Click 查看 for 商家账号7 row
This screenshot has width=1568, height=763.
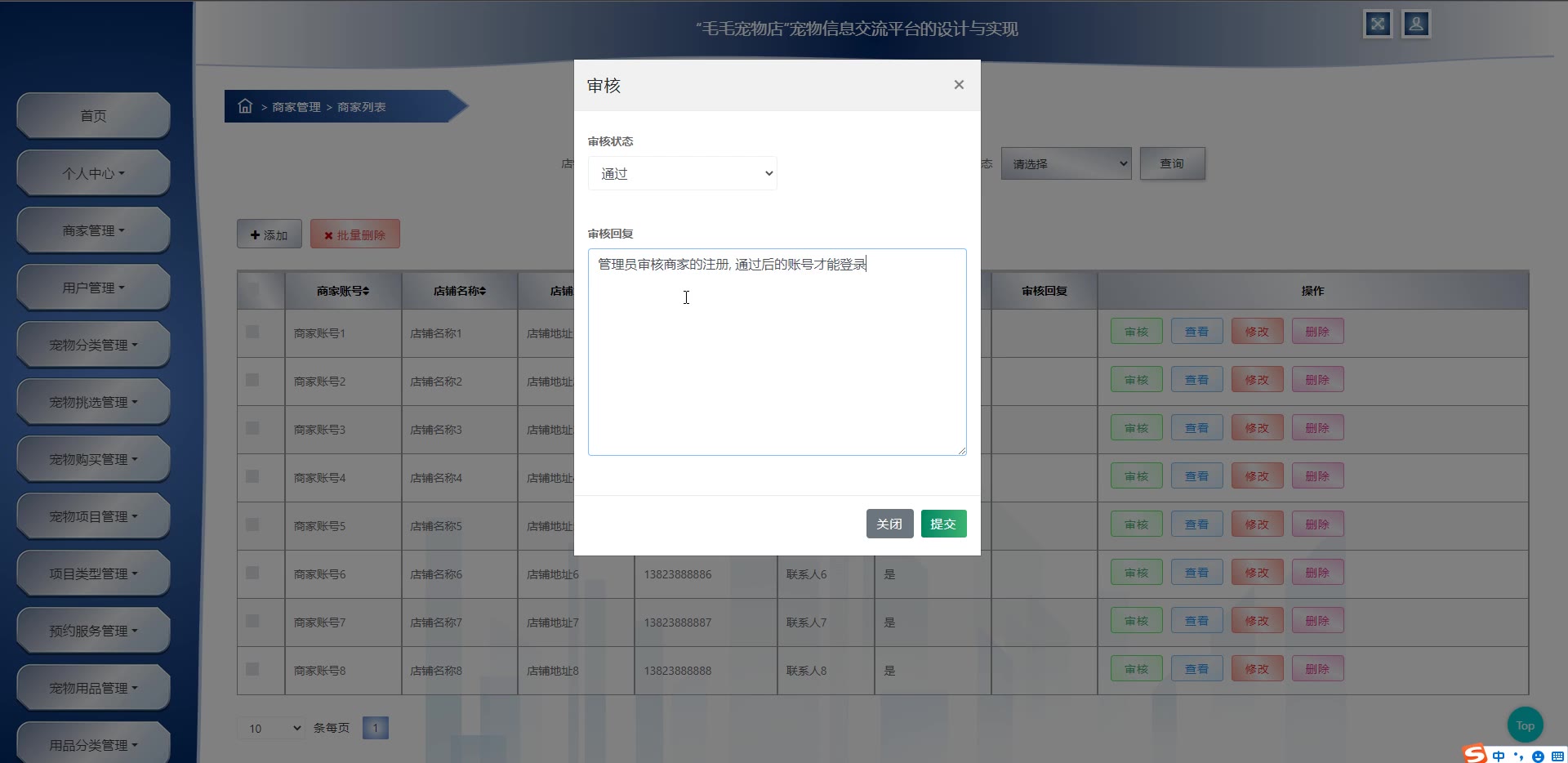coord(1196,621)
